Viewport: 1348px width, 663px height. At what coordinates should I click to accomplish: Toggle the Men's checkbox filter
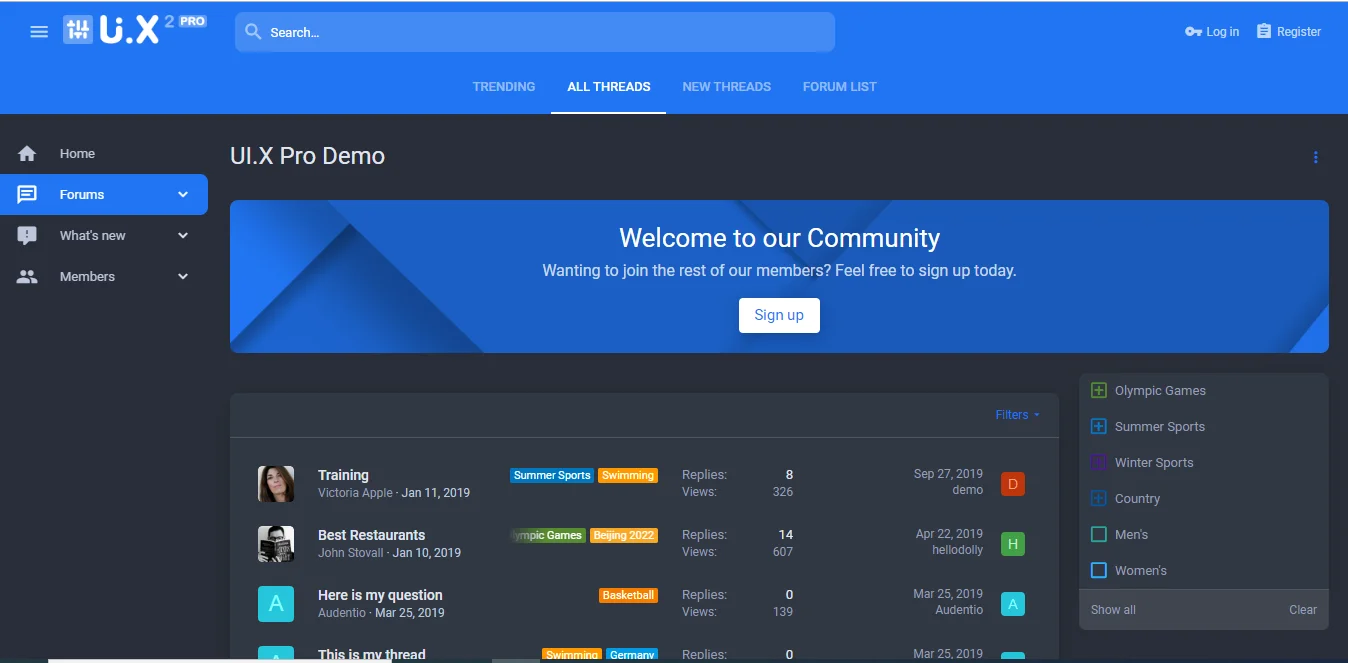1098,535
